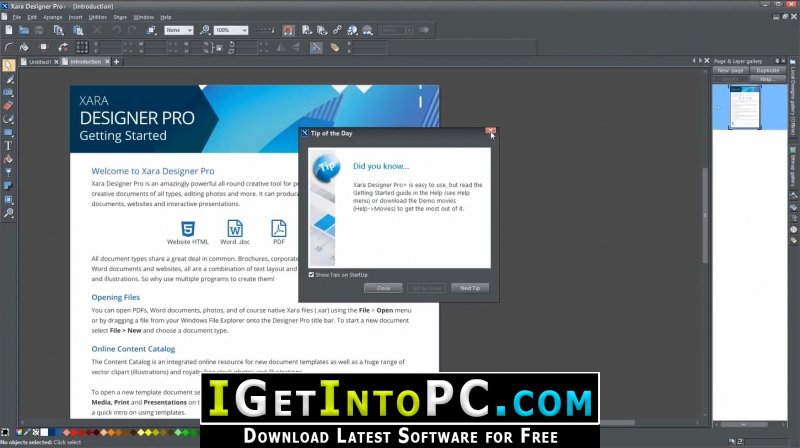Select the Transparency wine glass tool
This screenshot has height=448, width=800.
8,172
